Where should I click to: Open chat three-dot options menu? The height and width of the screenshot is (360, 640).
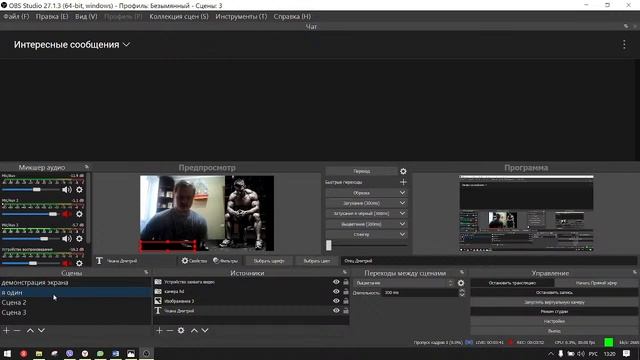coord(624,44)
